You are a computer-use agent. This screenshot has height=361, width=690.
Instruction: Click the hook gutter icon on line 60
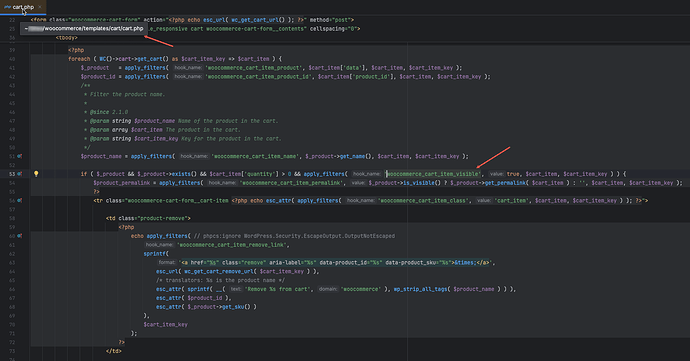click(x=19, y=236)
